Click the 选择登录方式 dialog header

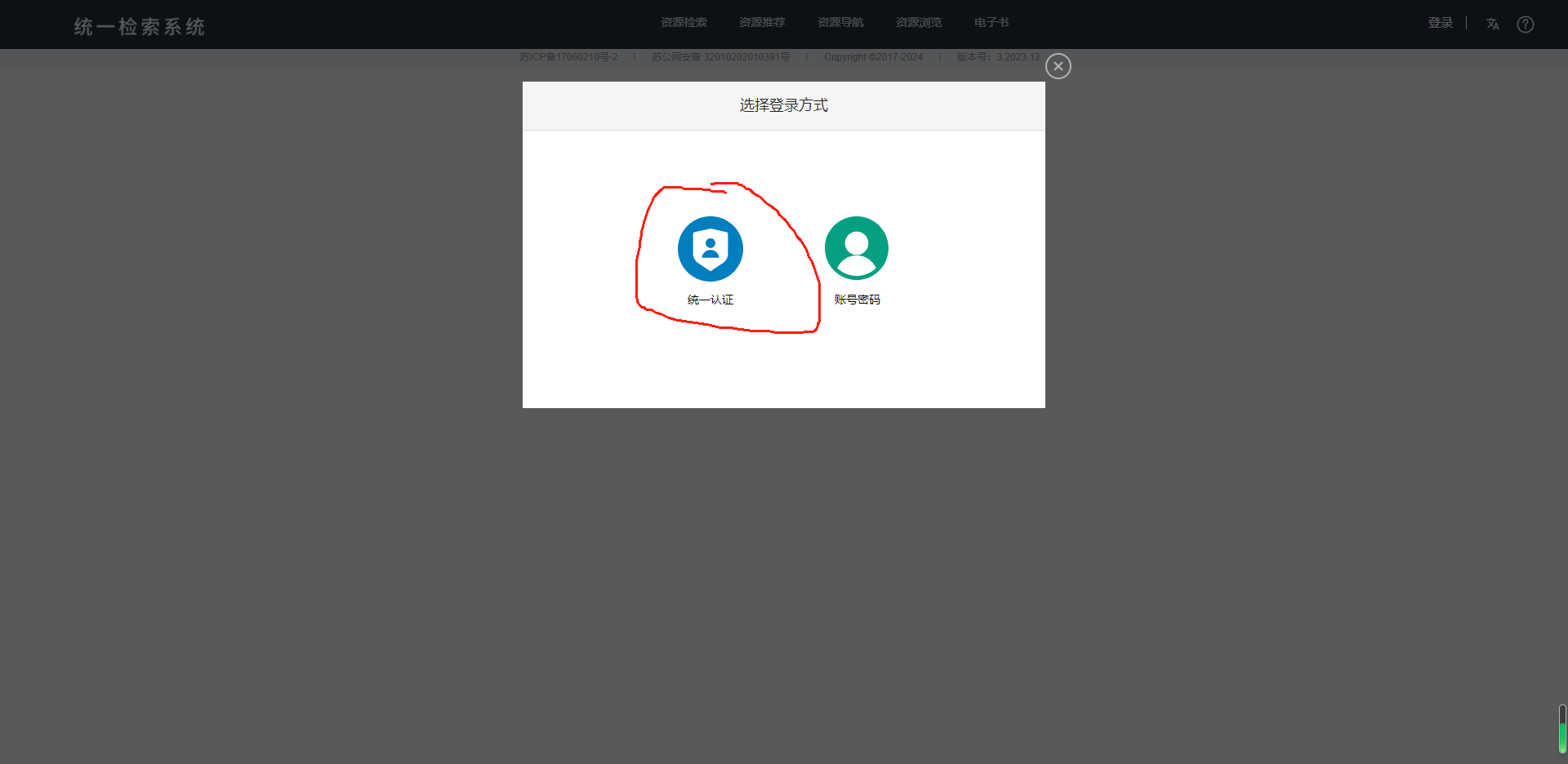coord(783,105)
